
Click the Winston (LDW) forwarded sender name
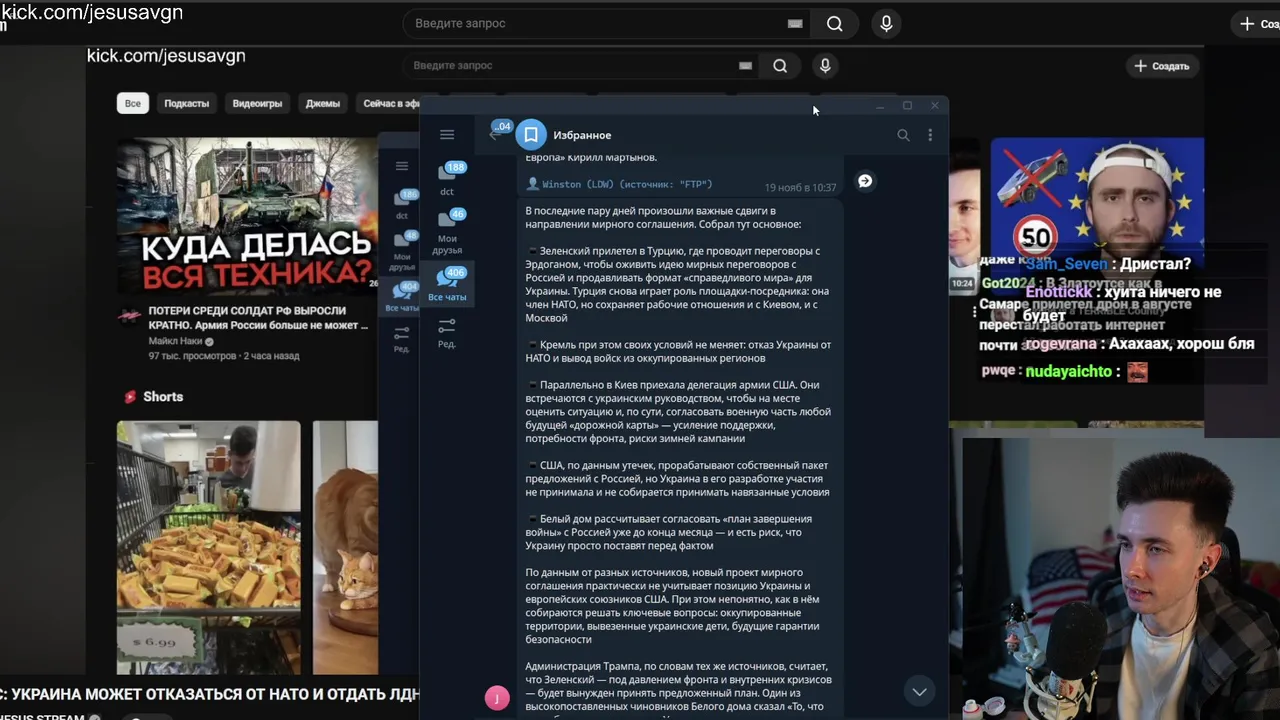(627, 184)
